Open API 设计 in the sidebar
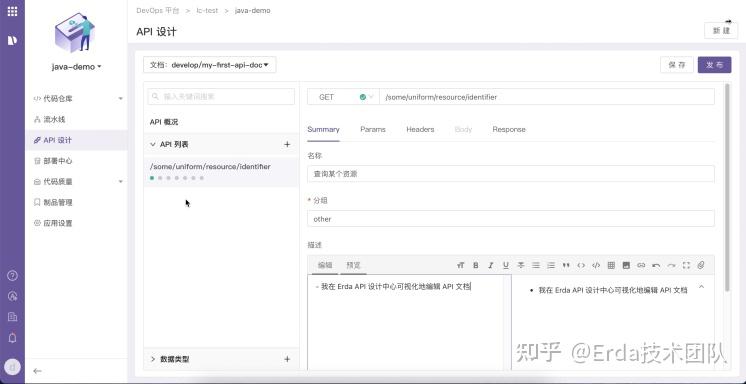The height and width of the screenshot is (384, 746). tap(76, 140)
